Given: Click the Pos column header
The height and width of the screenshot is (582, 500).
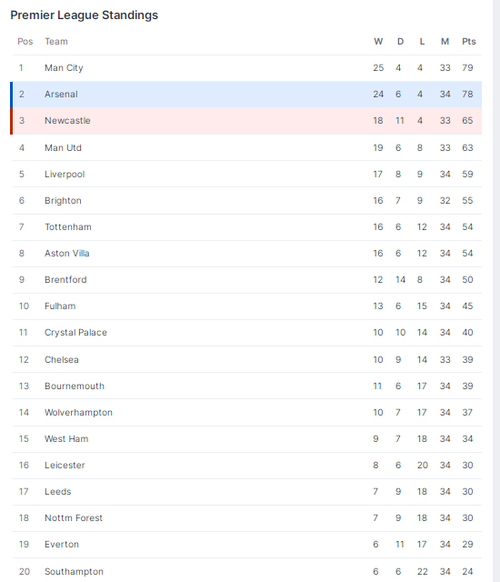Looking at the screenshot, I should click(25, 41).
